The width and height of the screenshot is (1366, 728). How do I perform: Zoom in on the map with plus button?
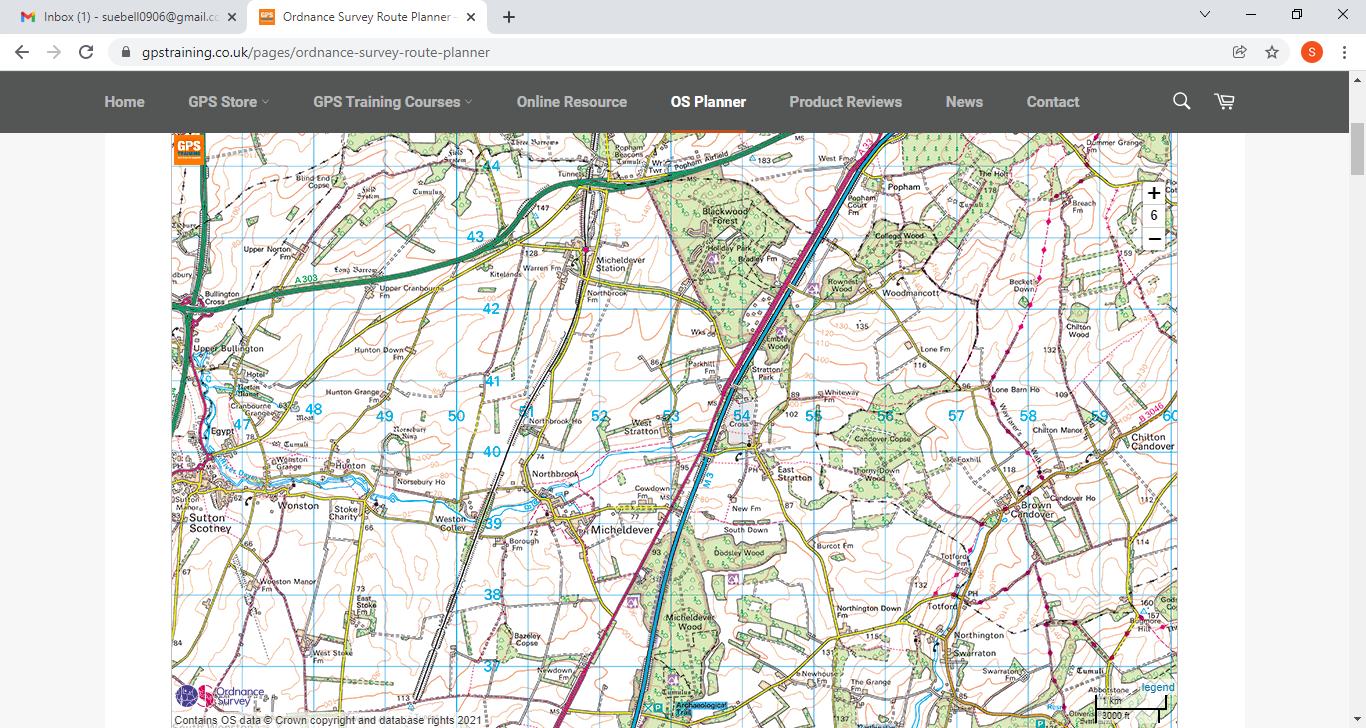tap(1154, 193)
